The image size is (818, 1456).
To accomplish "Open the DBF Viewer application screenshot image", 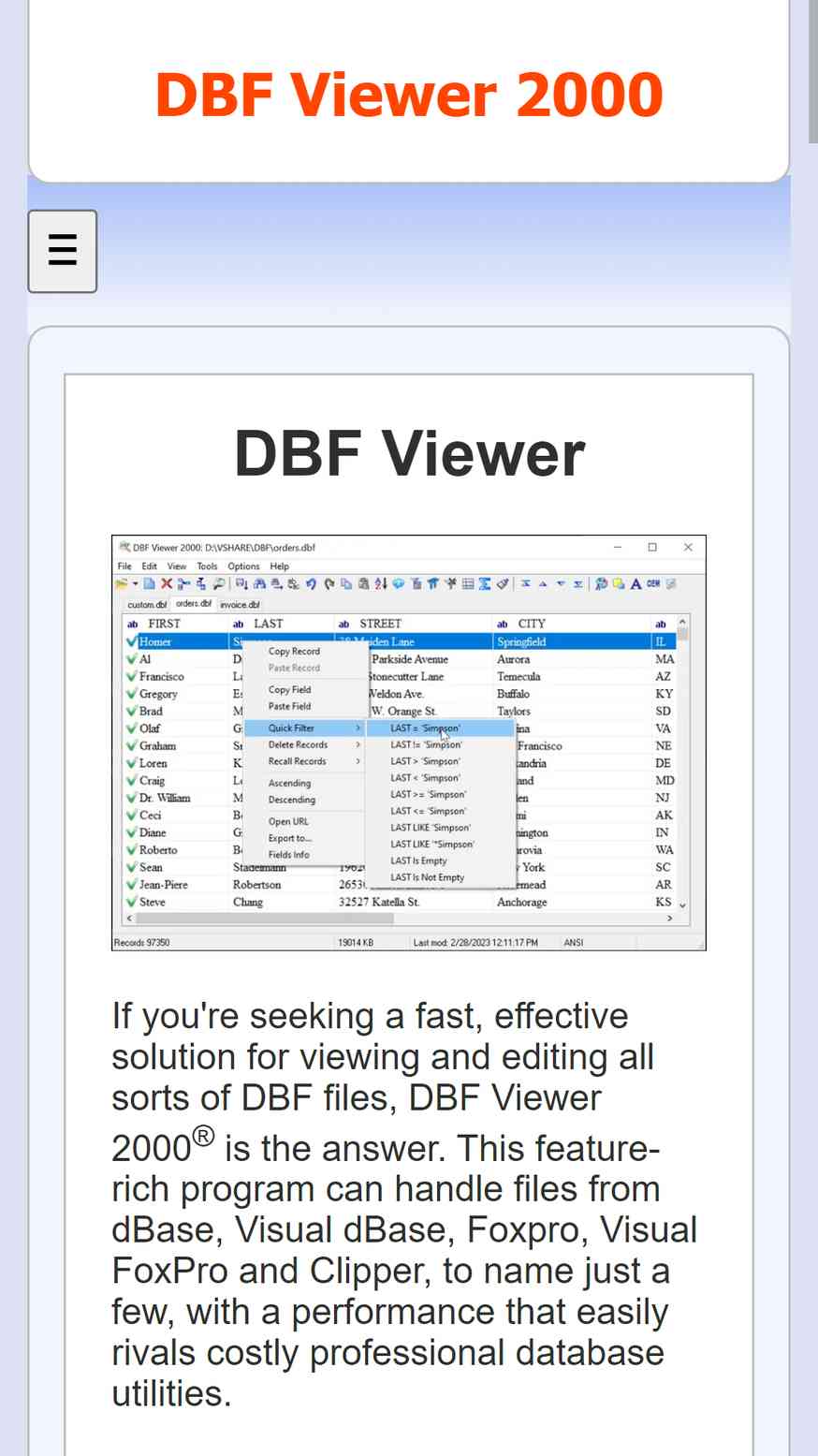I will pyautogui.click(x=409, y=743).
